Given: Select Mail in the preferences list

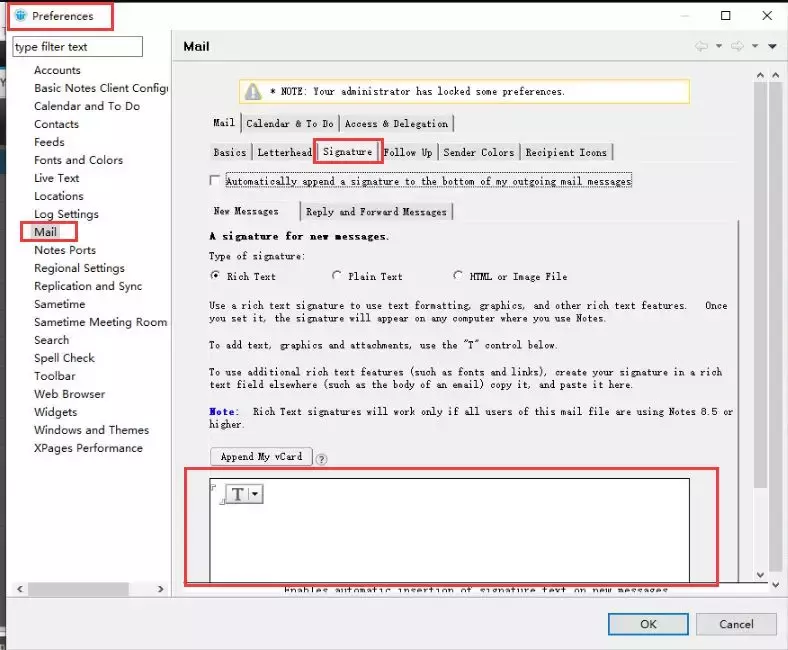Looking at the screenshot, I should 45,232.
